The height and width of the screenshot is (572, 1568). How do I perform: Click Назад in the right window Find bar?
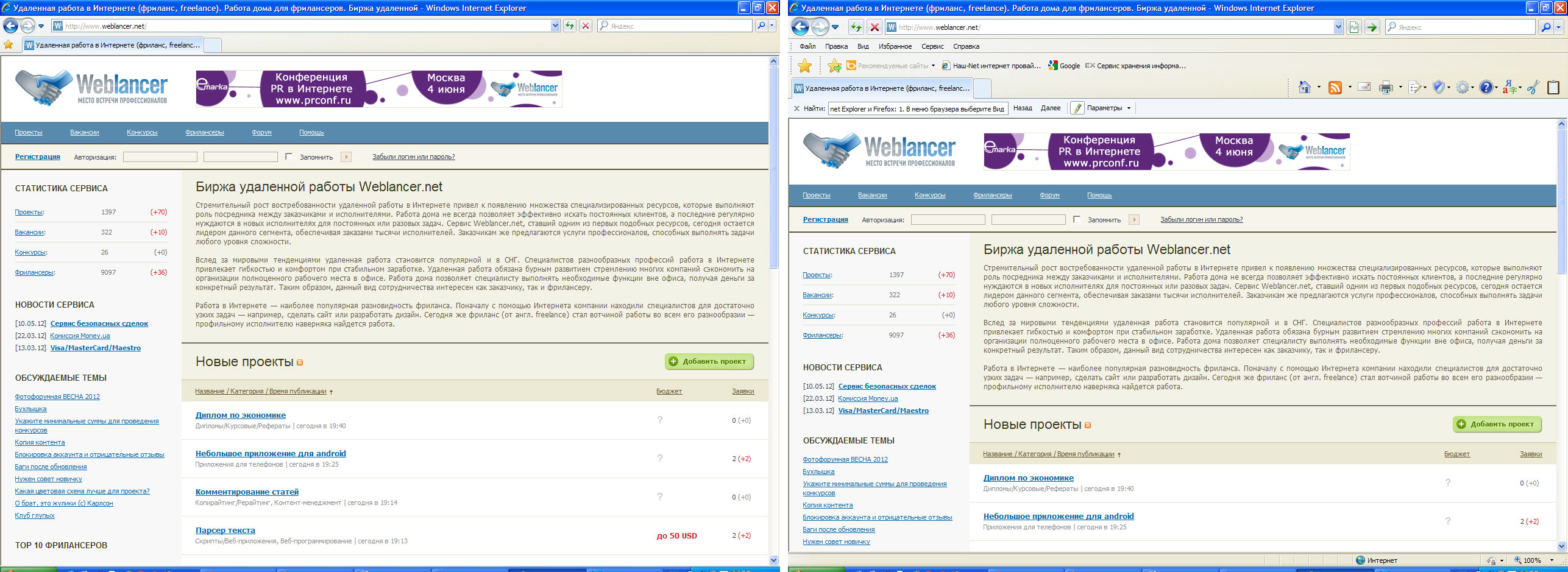(1023, 108)
